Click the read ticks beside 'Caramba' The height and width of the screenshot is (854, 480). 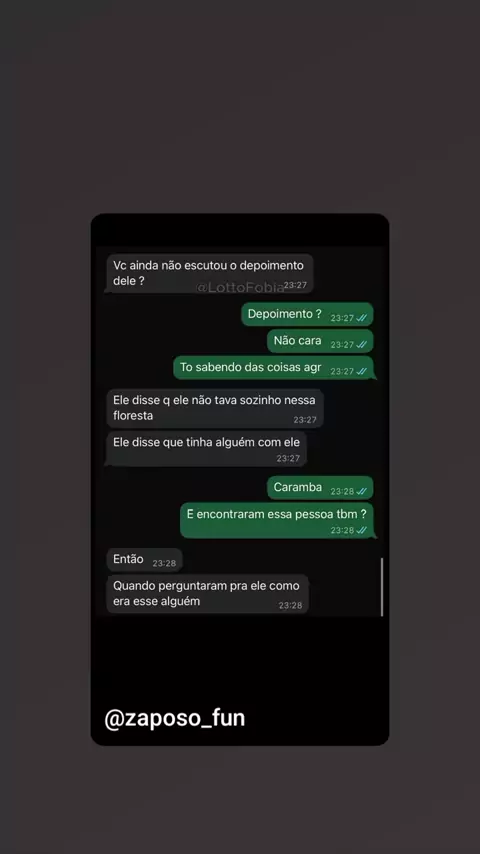pos(362,491)
